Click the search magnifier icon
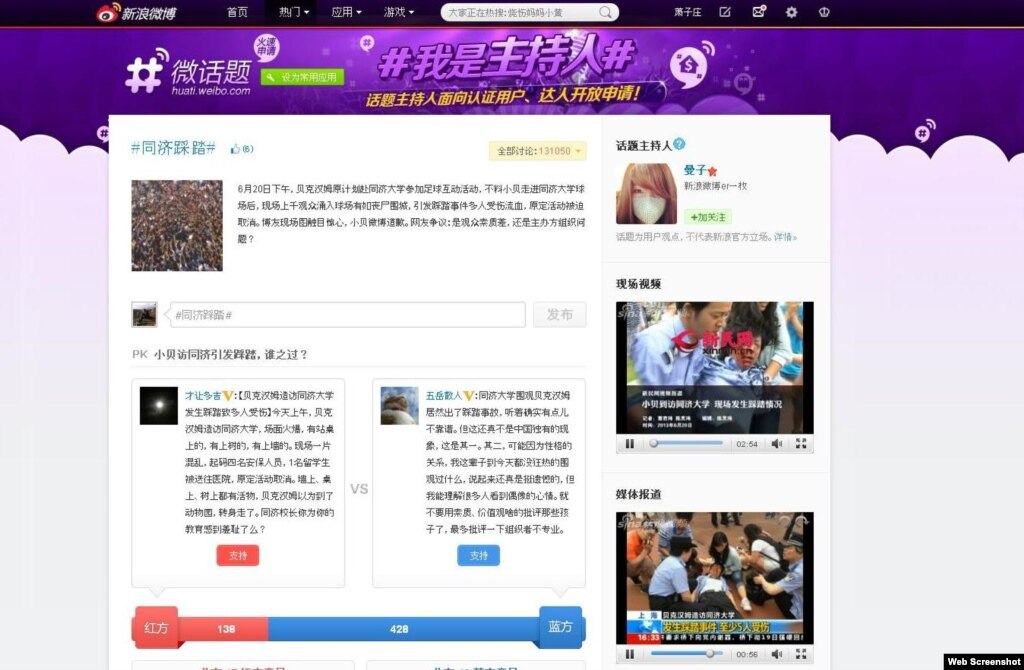1024x670 pixels. (x=605, y=12)
